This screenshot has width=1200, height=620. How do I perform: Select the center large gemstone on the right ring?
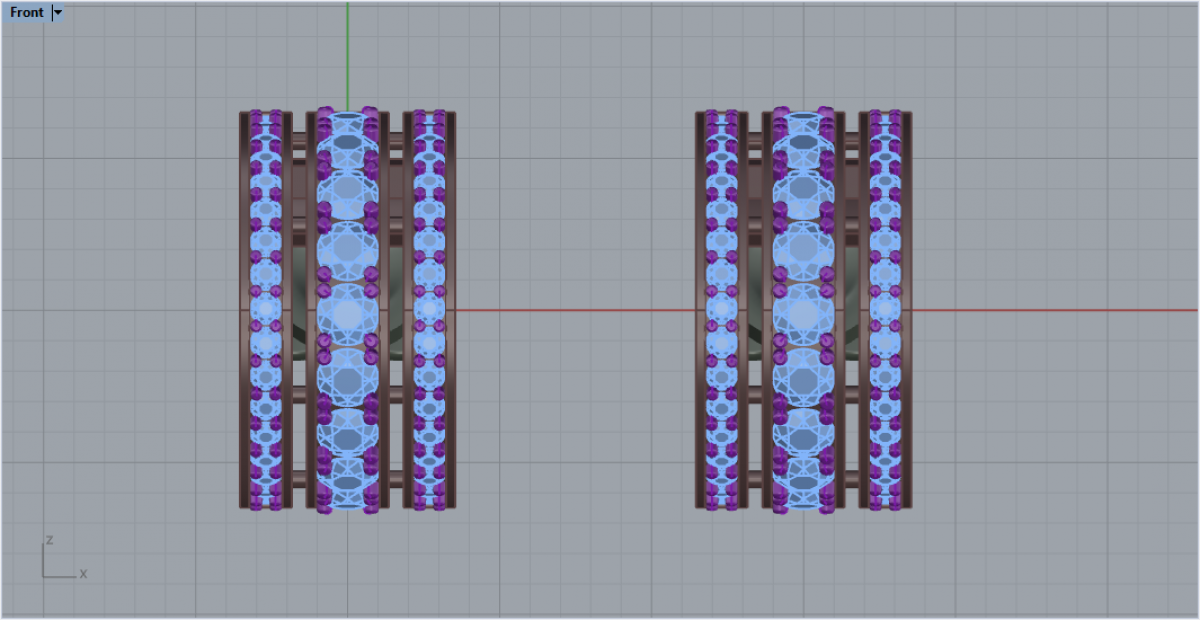pos(804,313)
